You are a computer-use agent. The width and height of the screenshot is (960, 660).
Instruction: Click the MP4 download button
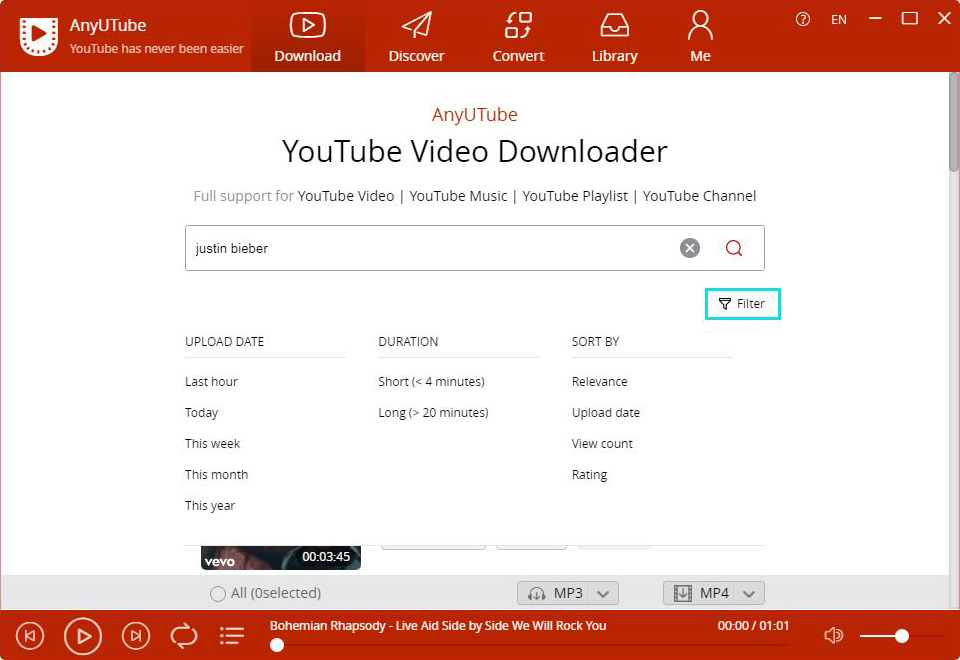(x=700, y=593)
